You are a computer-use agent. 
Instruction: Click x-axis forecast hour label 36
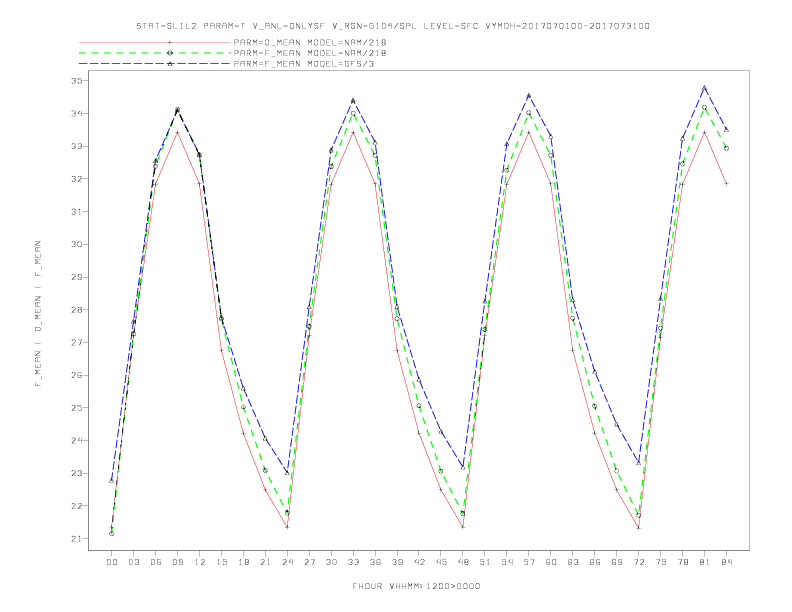coord(375,562)
